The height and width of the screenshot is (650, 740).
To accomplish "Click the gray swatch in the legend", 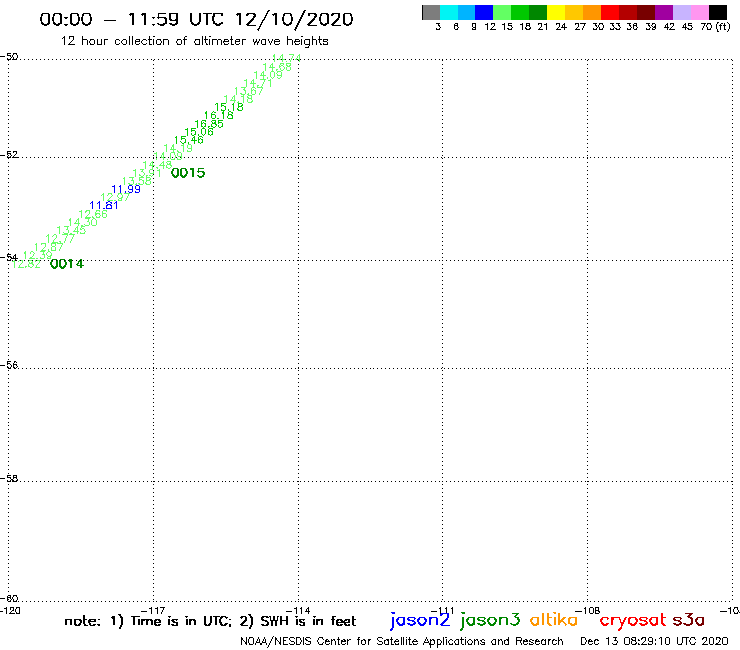I will click(431, 12).
